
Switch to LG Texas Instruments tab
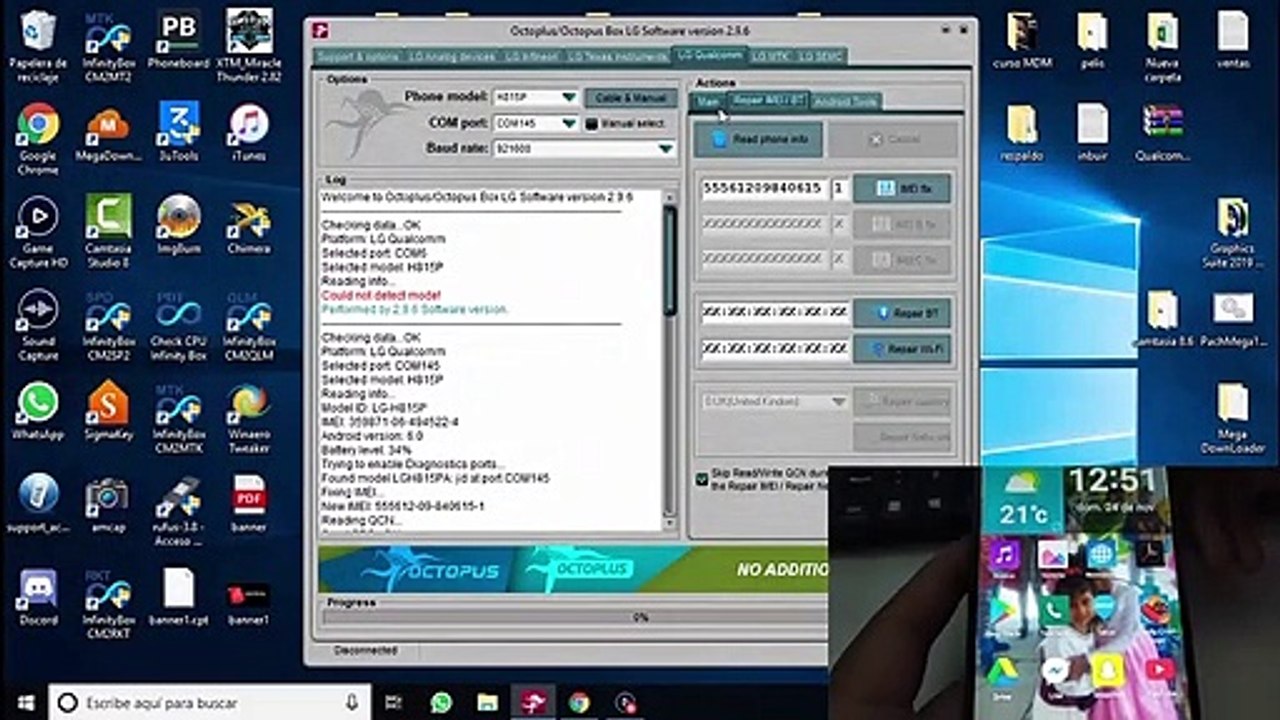point(617,57)
